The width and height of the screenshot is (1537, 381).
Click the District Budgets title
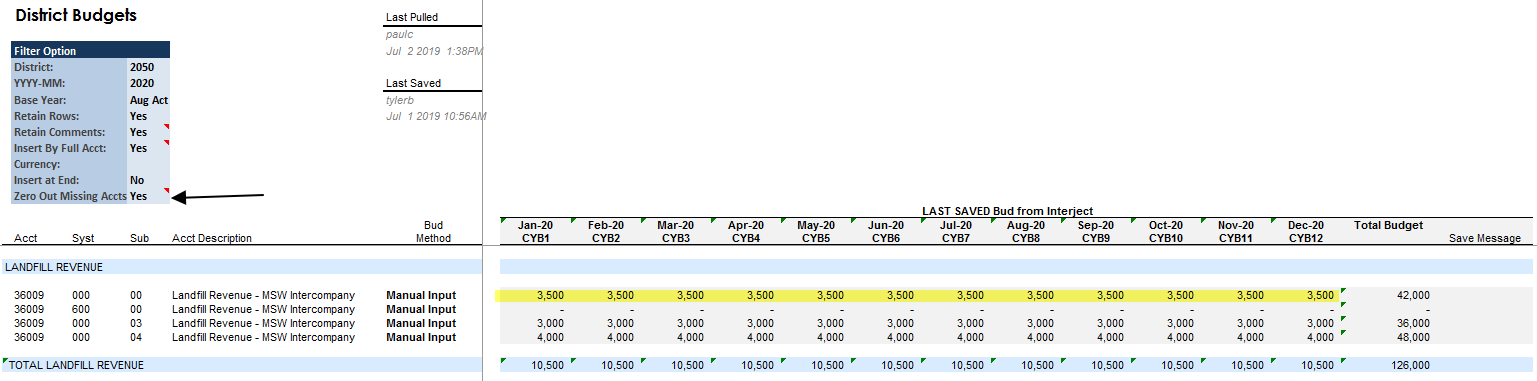point(76,16)
